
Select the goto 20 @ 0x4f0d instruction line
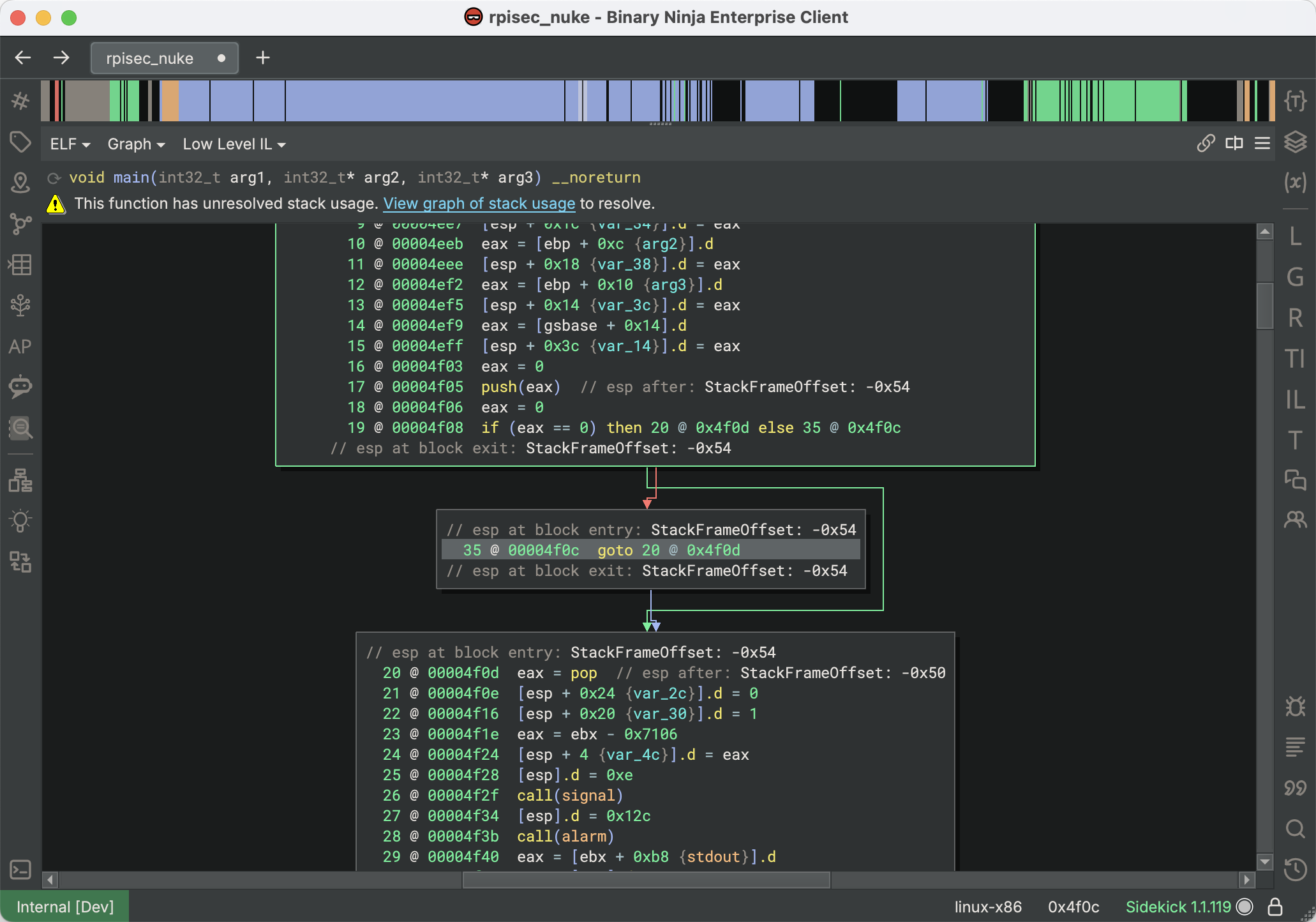(651, 550)
